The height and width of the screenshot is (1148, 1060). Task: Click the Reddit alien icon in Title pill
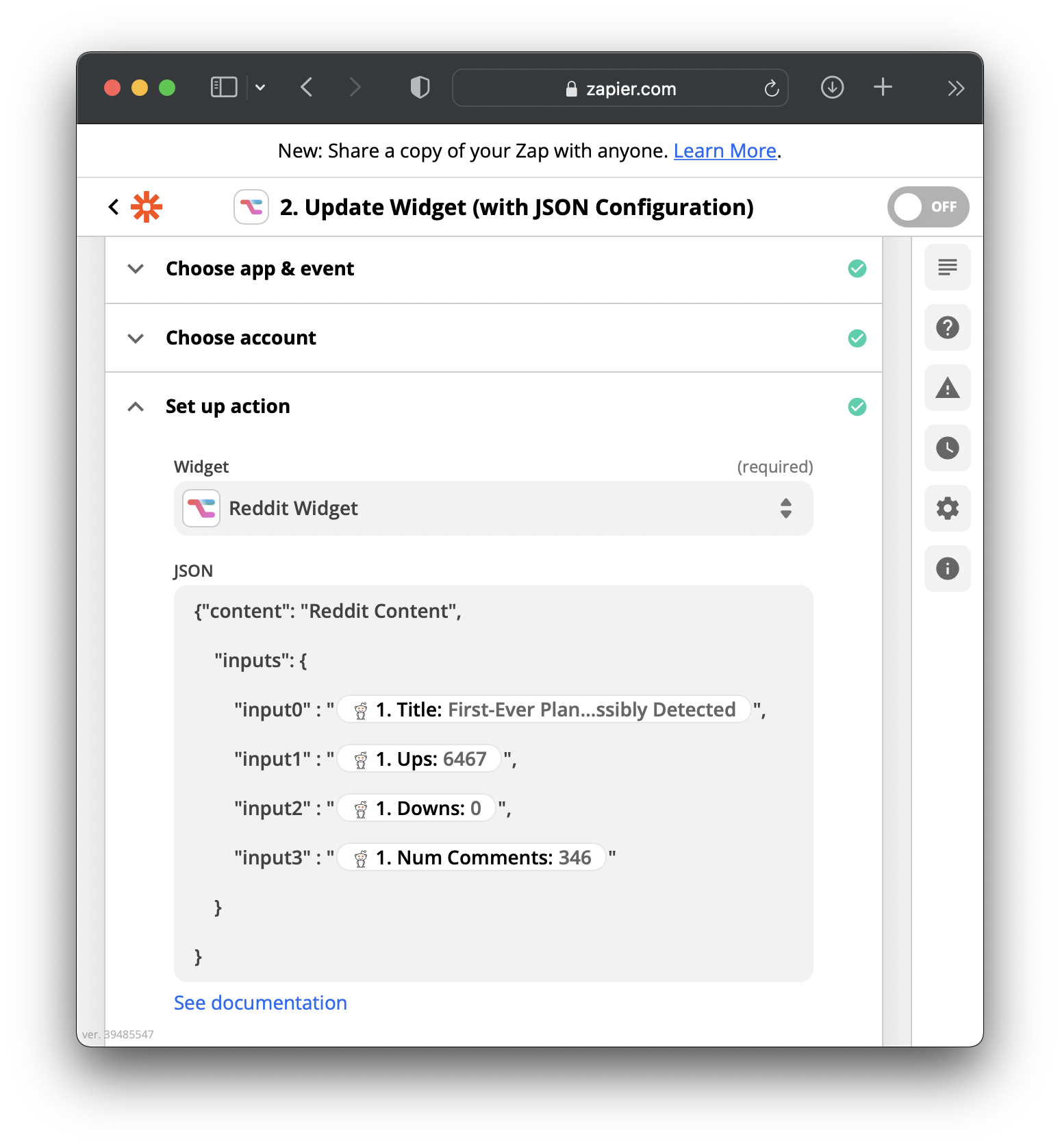[x=361, y=710]
